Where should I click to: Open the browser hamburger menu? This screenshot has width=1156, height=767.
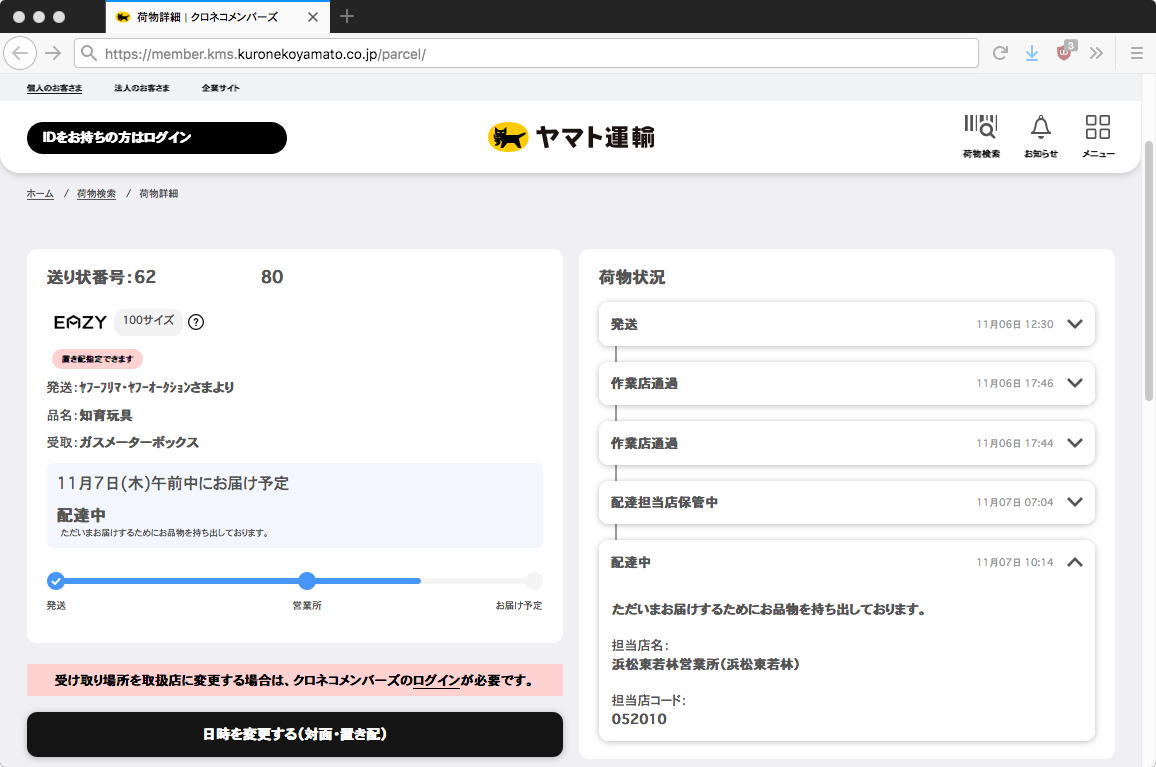1137,53
